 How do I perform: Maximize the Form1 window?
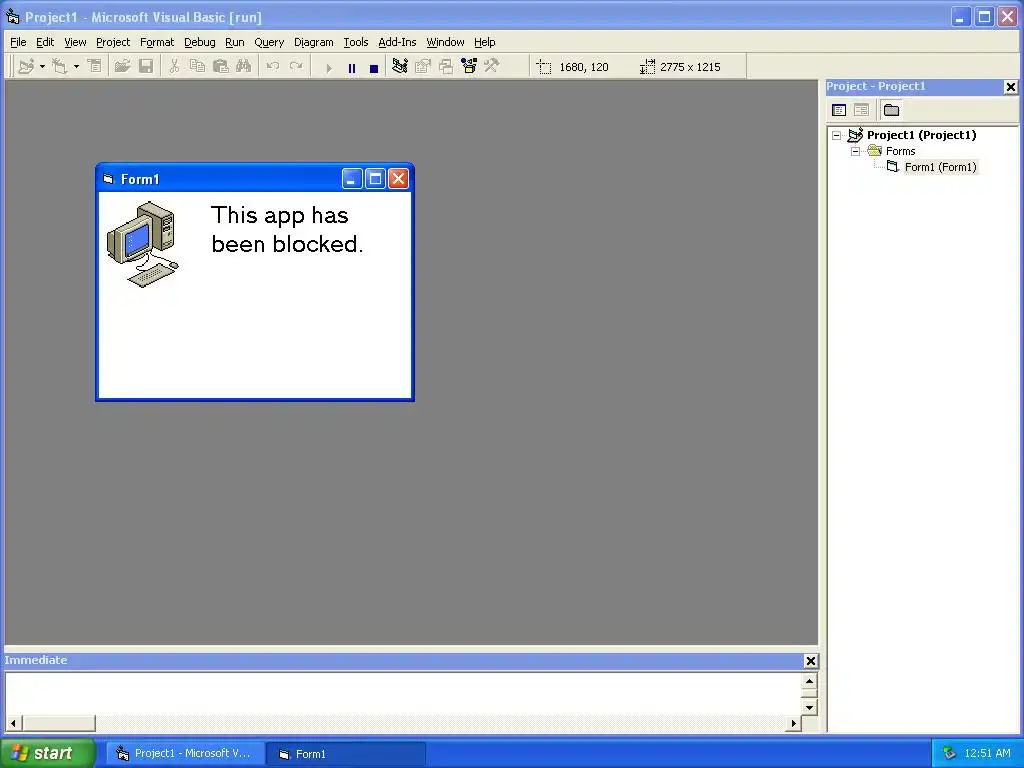point(376,179)
